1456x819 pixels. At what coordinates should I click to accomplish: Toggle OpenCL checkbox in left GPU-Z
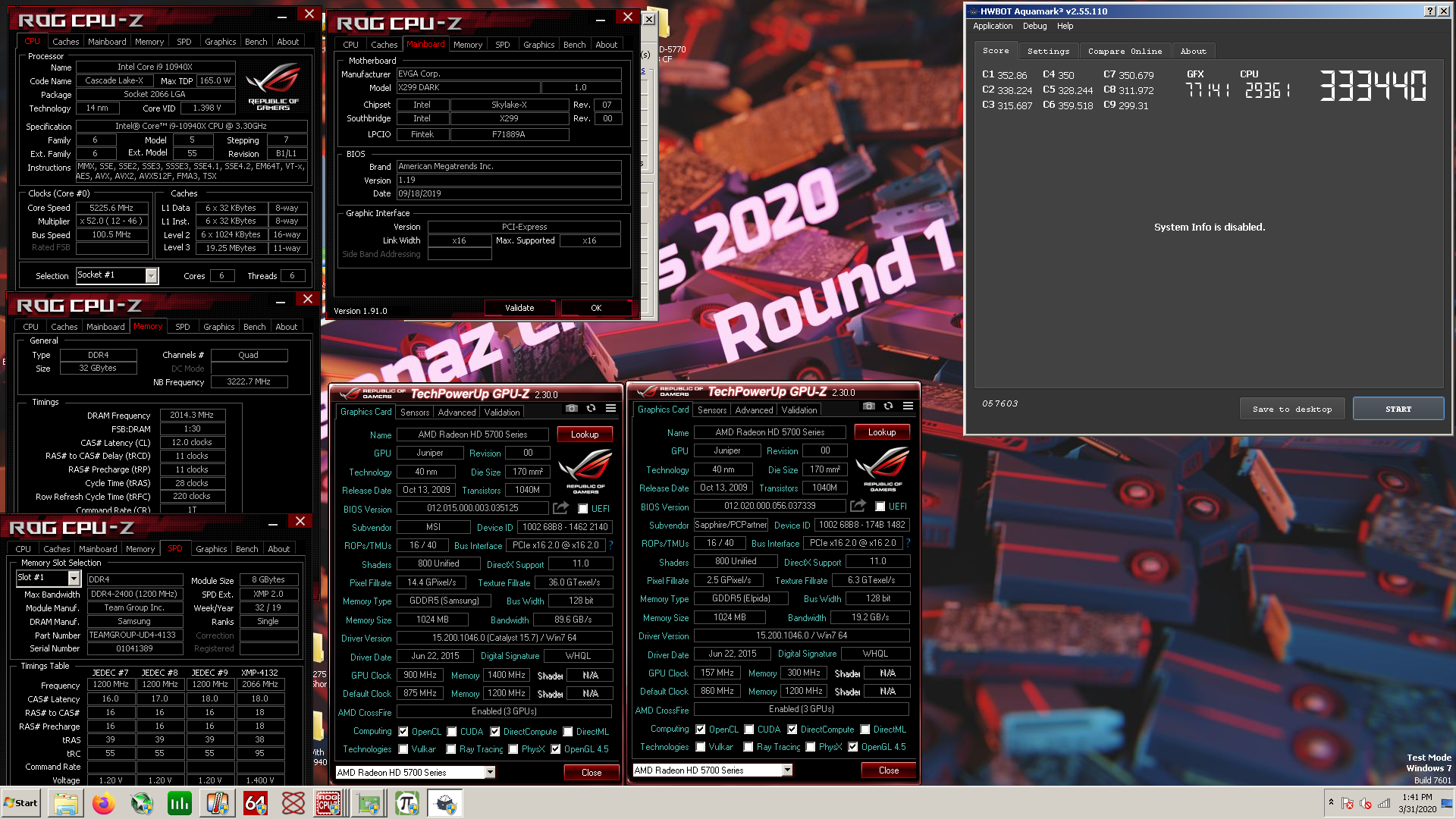[403, 732]
